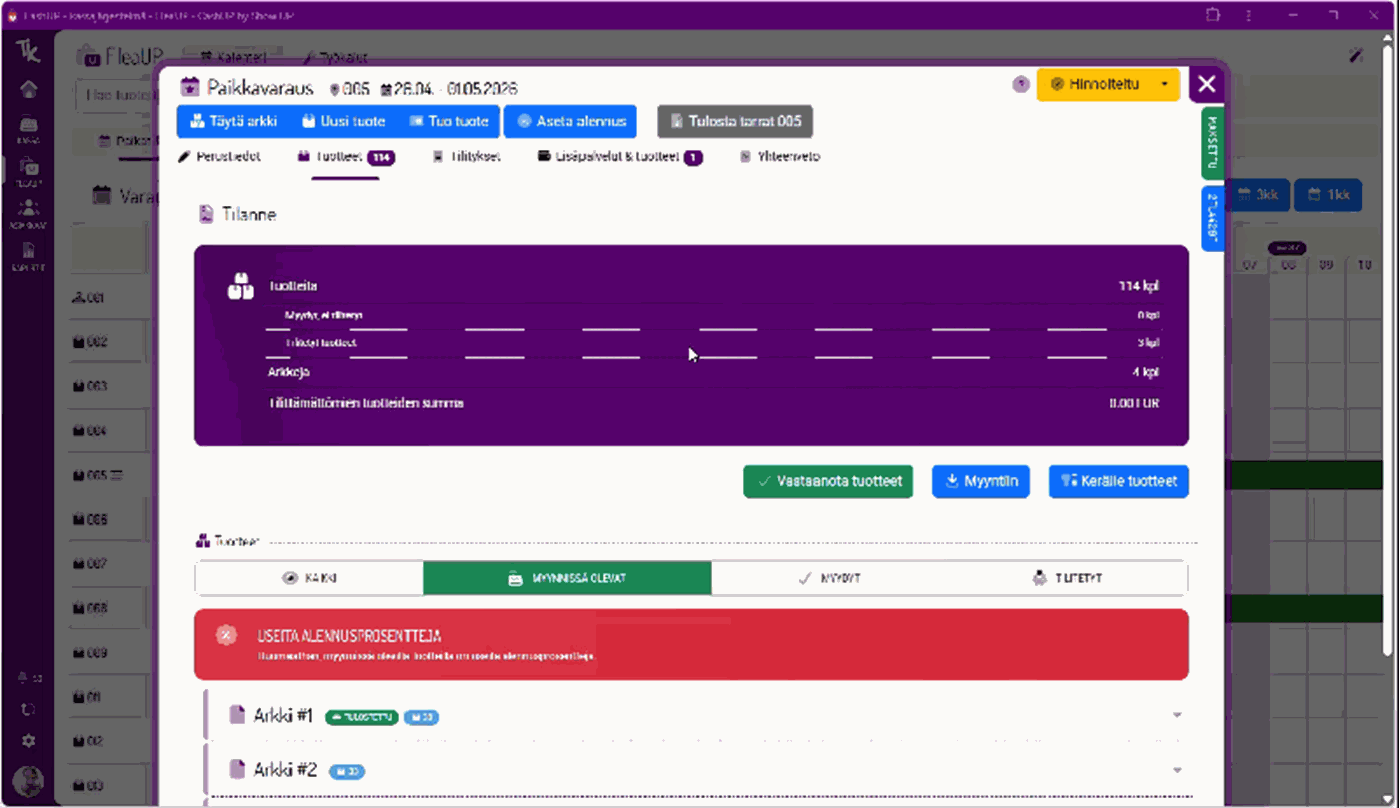Click the magic wand icon top right
1400x808 pixels.
pos(1356,56)
